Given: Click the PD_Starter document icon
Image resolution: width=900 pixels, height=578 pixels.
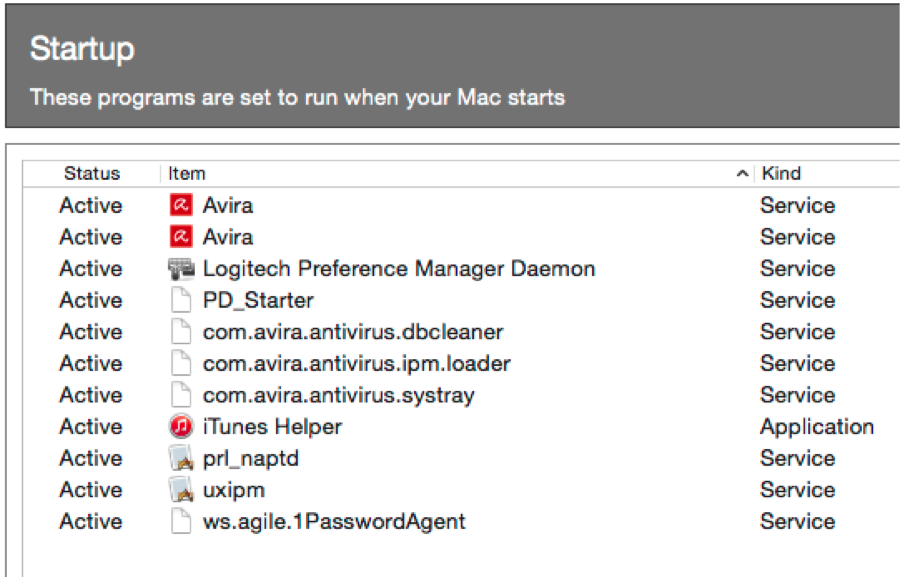Looking at the screenshot, I should [181, 300].
